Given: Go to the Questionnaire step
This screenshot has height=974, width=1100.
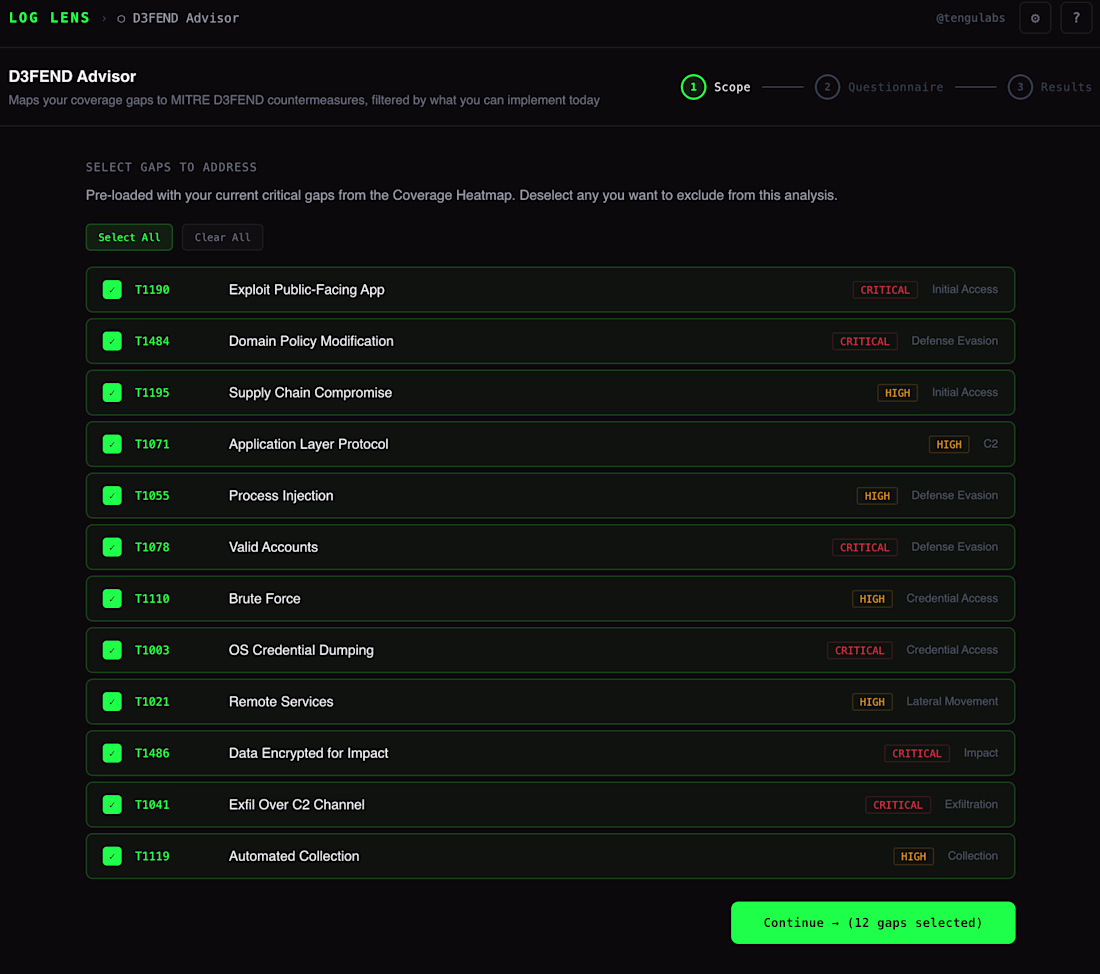Looking at the screenshot, I should 879,87.
